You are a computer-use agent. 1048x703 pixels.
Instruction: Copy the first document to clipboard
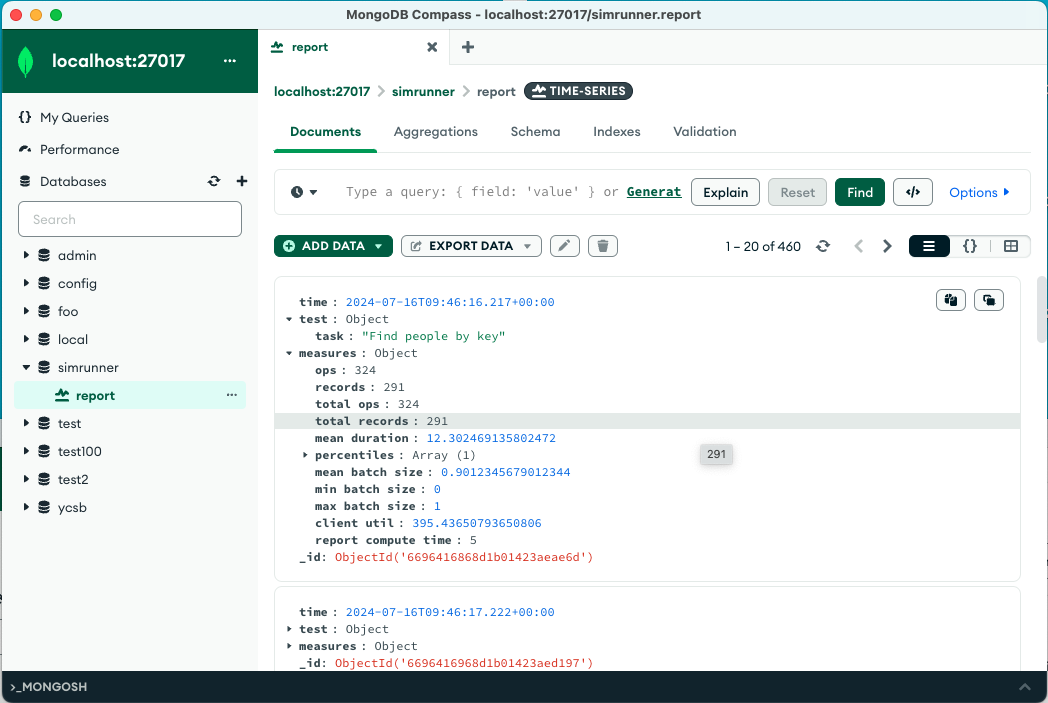click(950, 300)
